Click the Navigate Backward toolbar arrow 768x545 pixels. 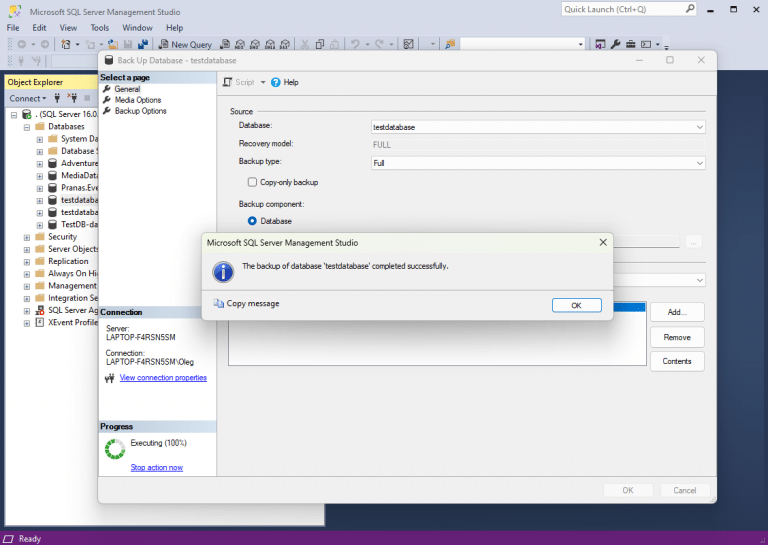[x=22, y=45]
